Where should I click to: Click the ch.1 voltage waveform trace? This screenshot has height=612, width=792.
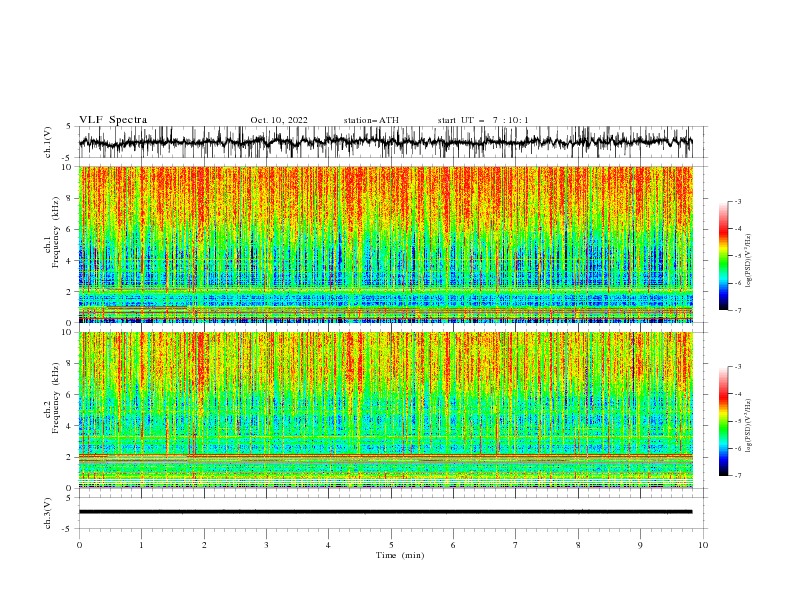[x=385, y=142]
